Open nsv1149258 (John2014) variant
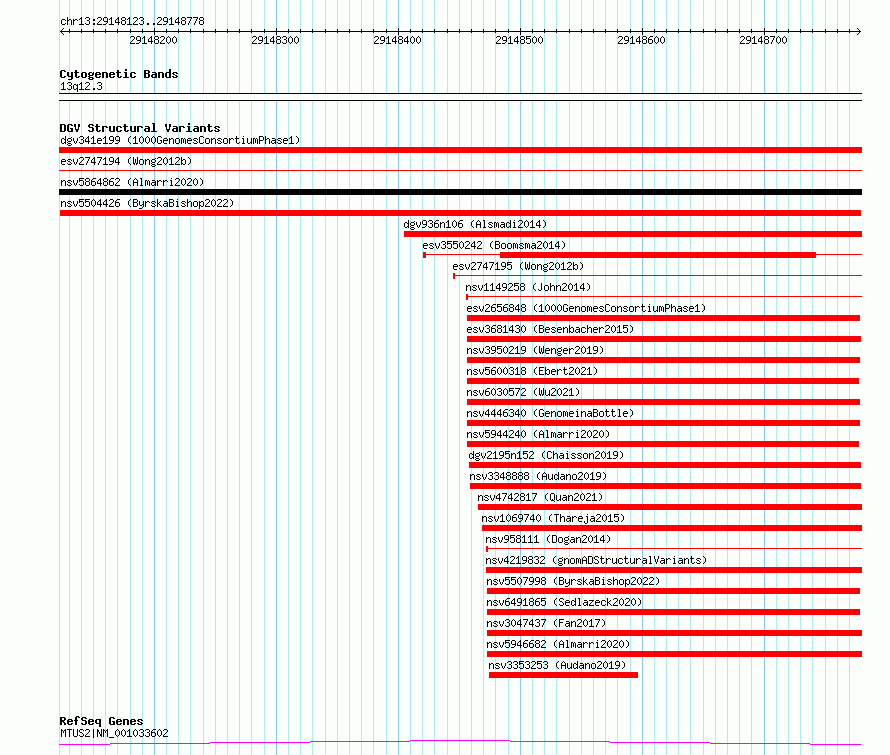890x755 pixels. point(528,287)
